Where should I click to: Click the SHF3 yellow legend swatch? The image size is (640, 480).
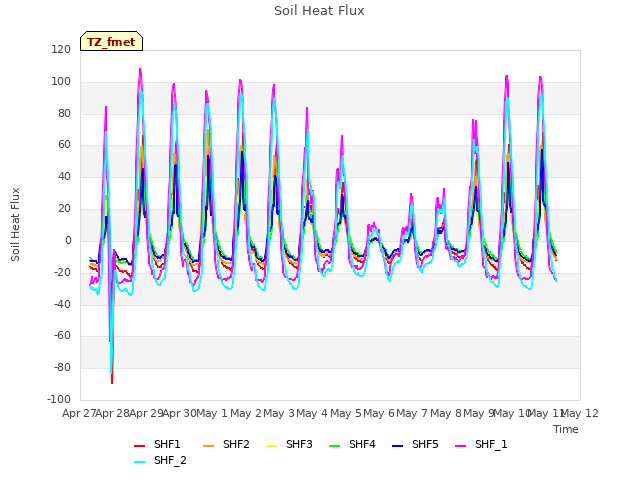click(x=271, y=446)
